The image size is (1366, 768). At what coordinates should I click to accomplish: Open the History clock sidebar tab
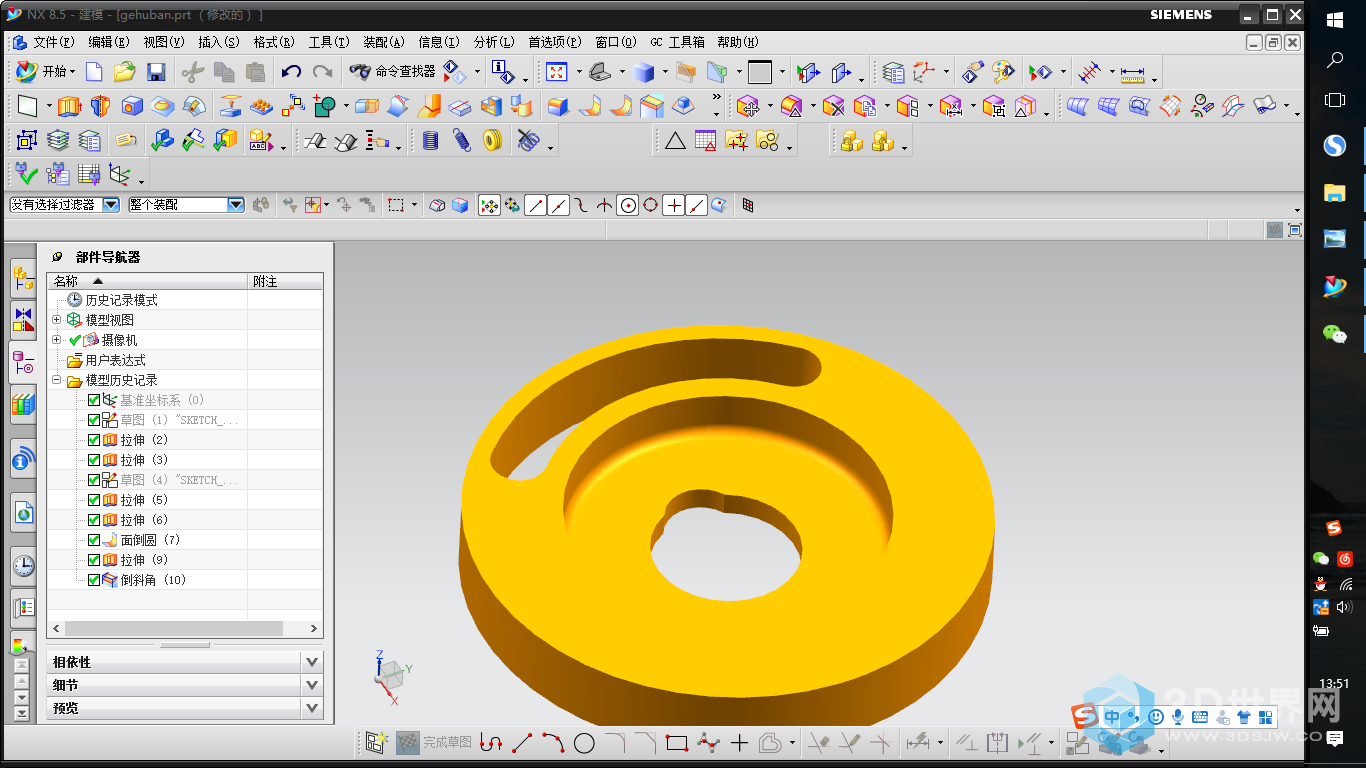[x=23, y=566]
